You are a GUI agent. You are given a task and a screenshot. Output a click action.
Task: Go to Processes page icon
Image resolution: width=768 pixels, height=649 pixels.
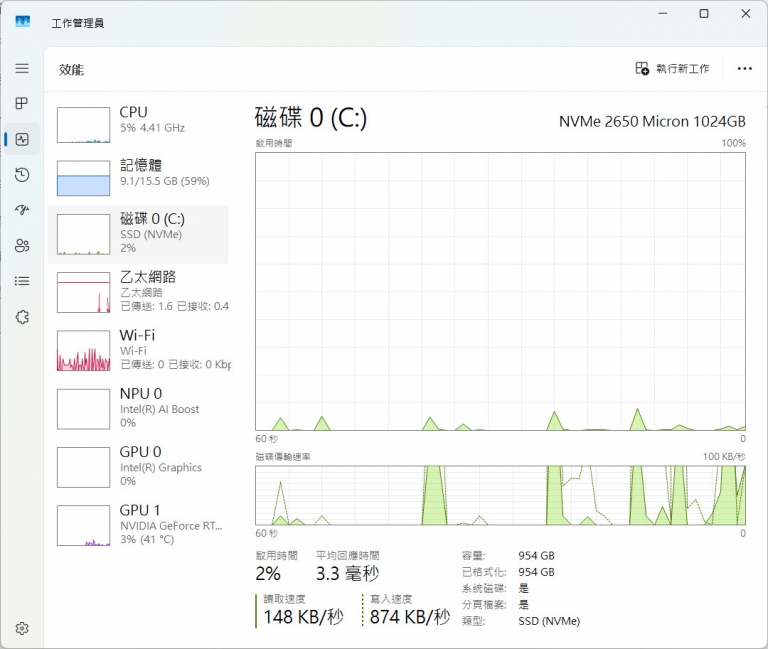click(22, 104)
